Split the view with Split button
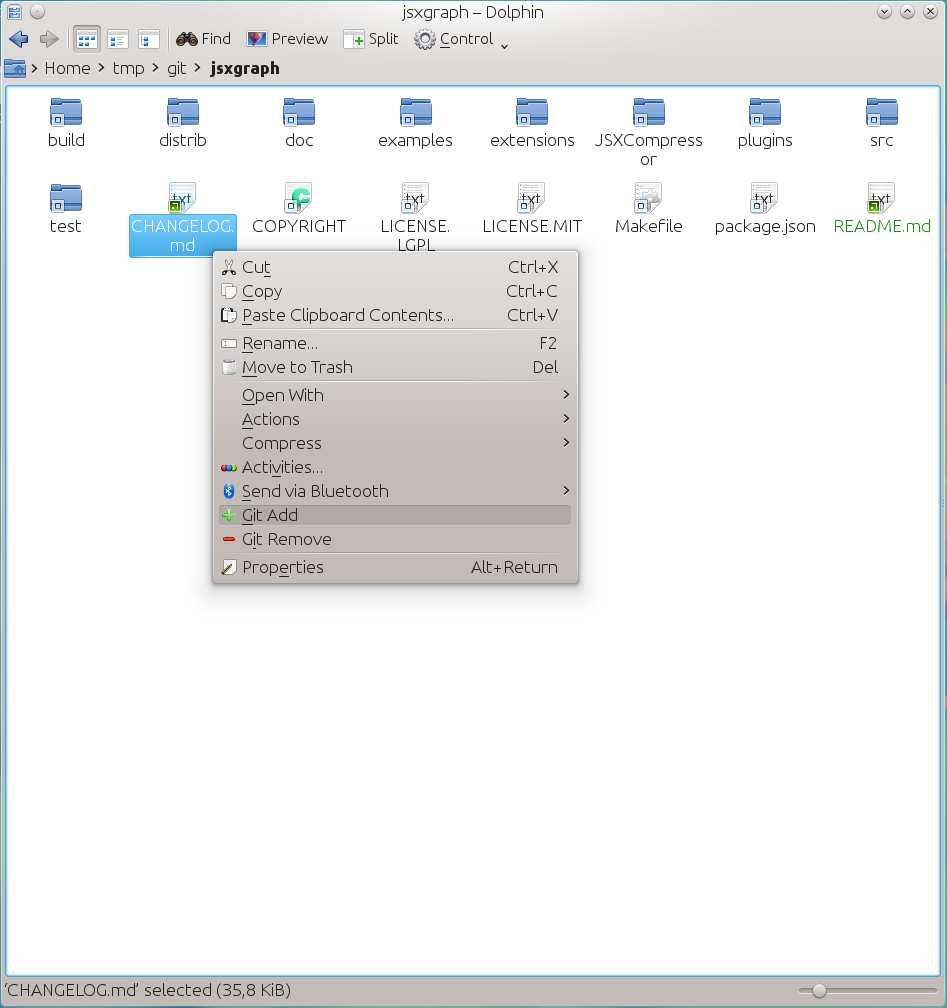The height and width of the screenshot is (1008, 947). point(371,39)
